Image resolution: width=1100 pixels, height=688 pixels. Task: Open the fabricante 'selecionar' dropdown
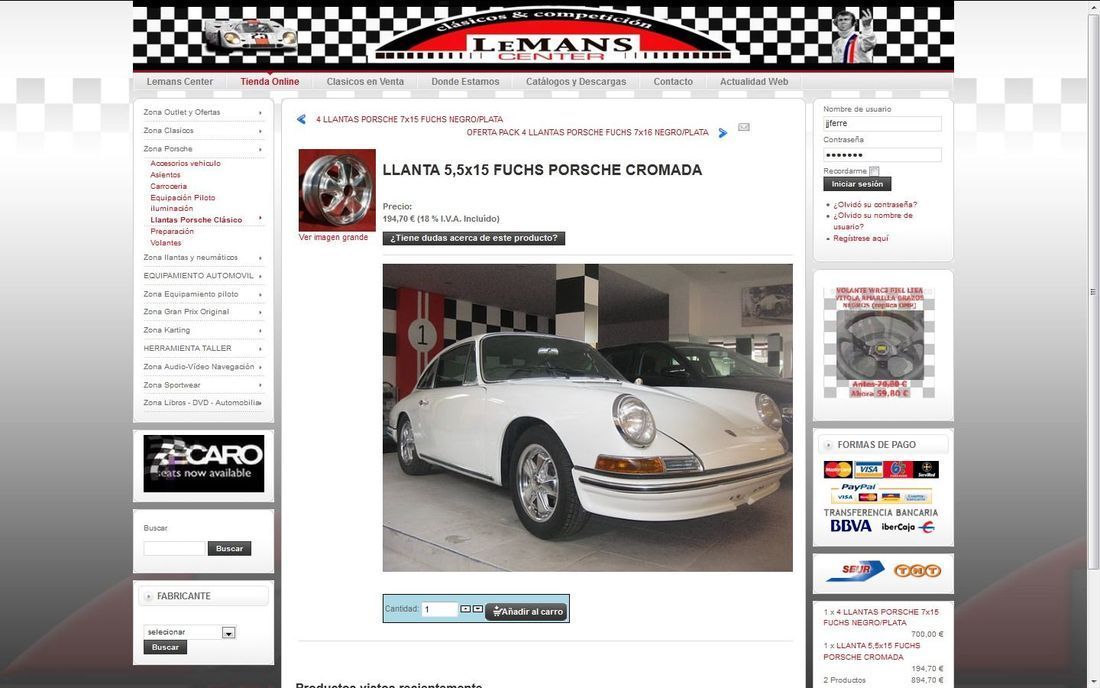[x=189, y=633]
